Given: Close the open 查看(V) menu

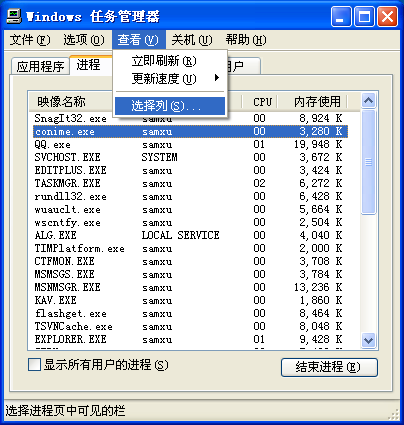Looking at the screenshot, I should point(138,40).
